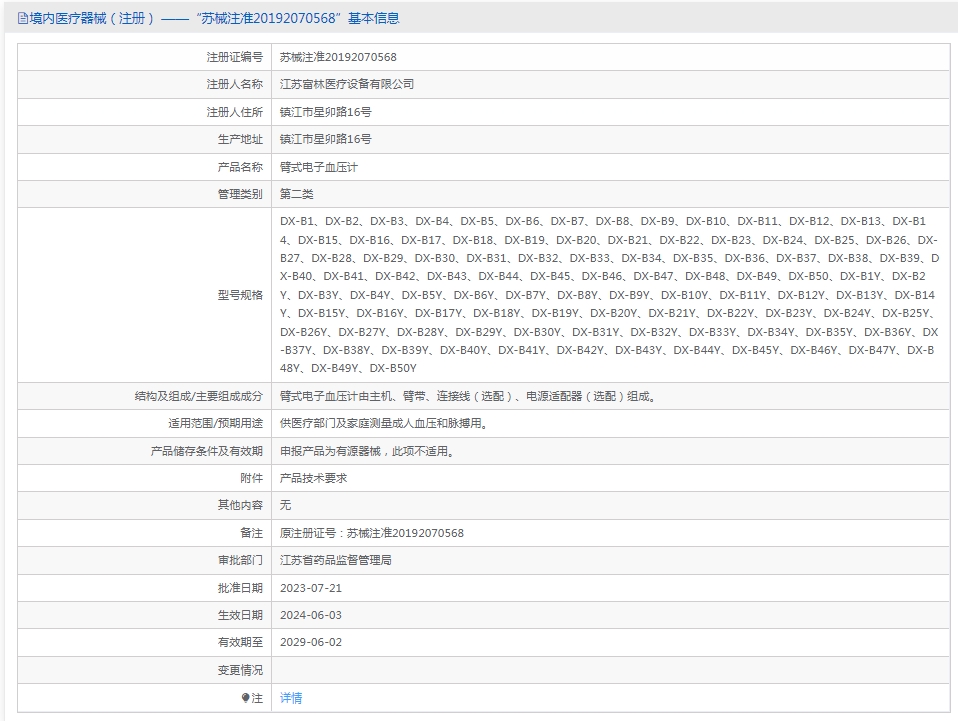
Task: Select registration number 苏械注准20192070568 value
Action: click(338, 57)
